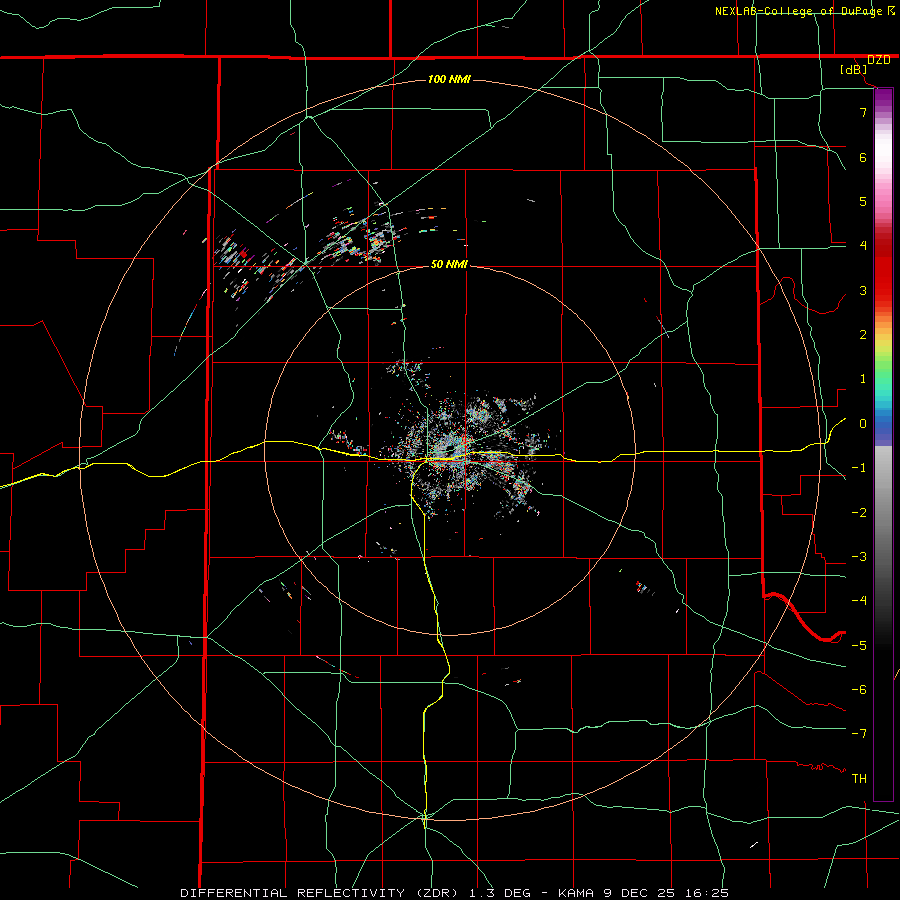Click the 3 dB scale label
This screenshot has height=900, width=900.
863,290
